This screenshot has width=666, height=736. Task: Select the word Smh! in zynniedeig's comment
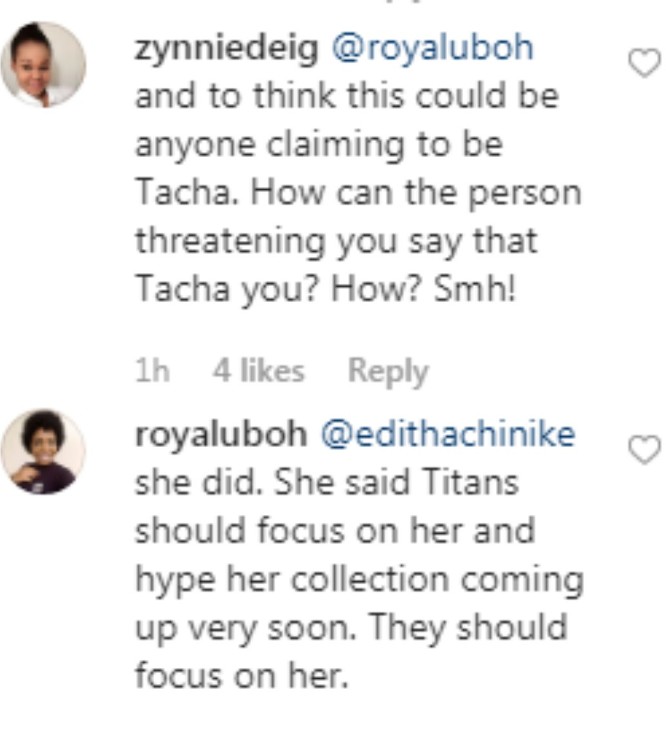(x=475, y=288)
